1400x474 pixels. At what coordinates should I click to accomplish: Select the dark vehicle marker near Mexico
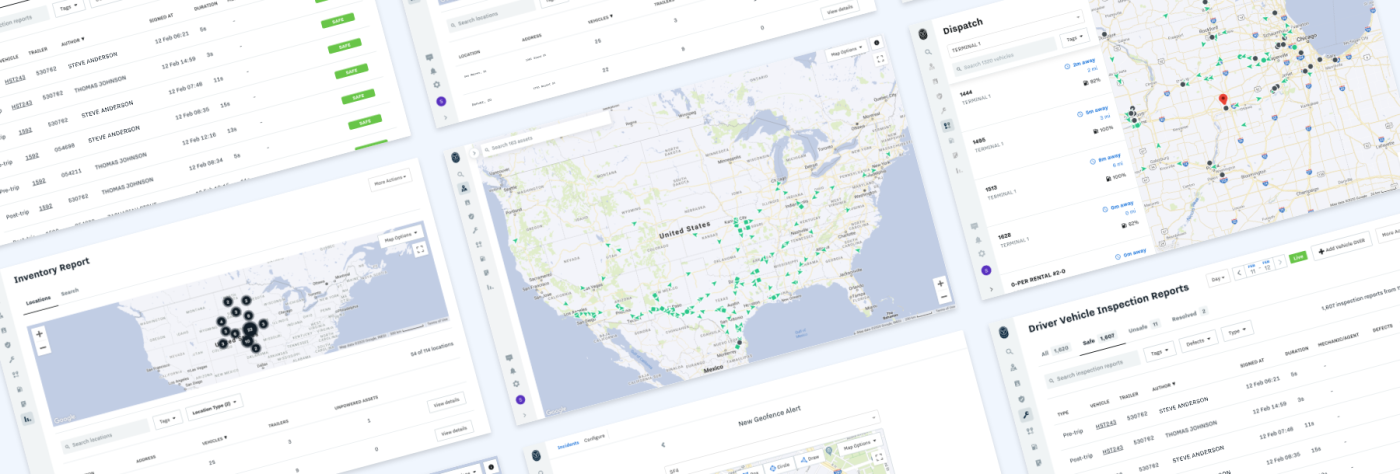pyautogui.click(x=739, y=343)
